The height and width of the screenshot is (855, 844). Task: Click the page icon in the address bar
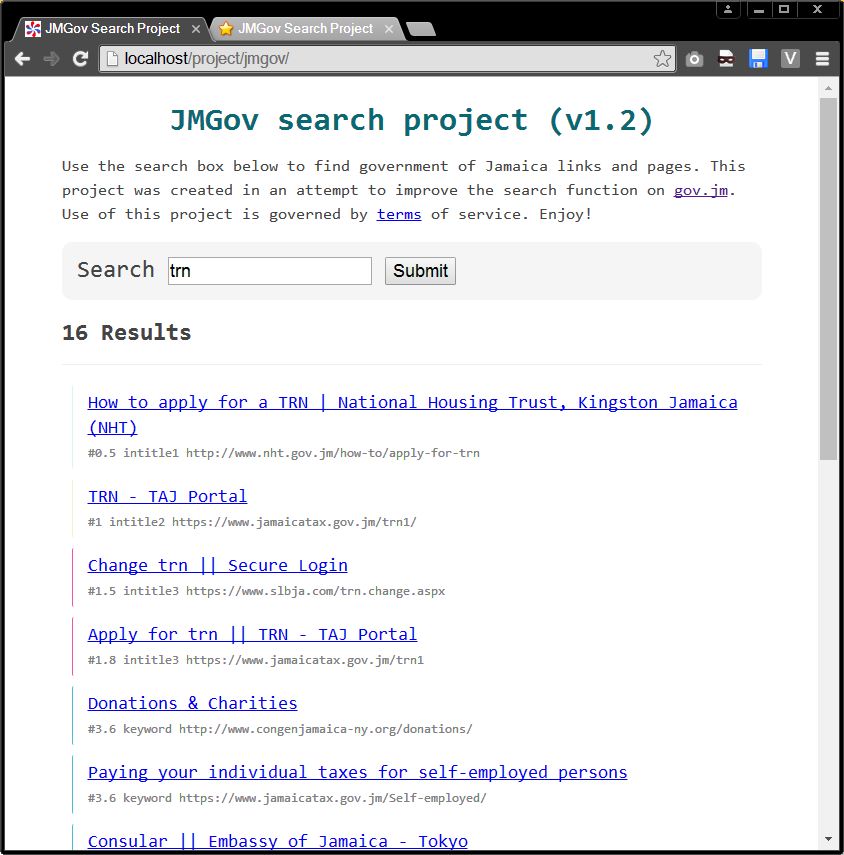(112, 58)
